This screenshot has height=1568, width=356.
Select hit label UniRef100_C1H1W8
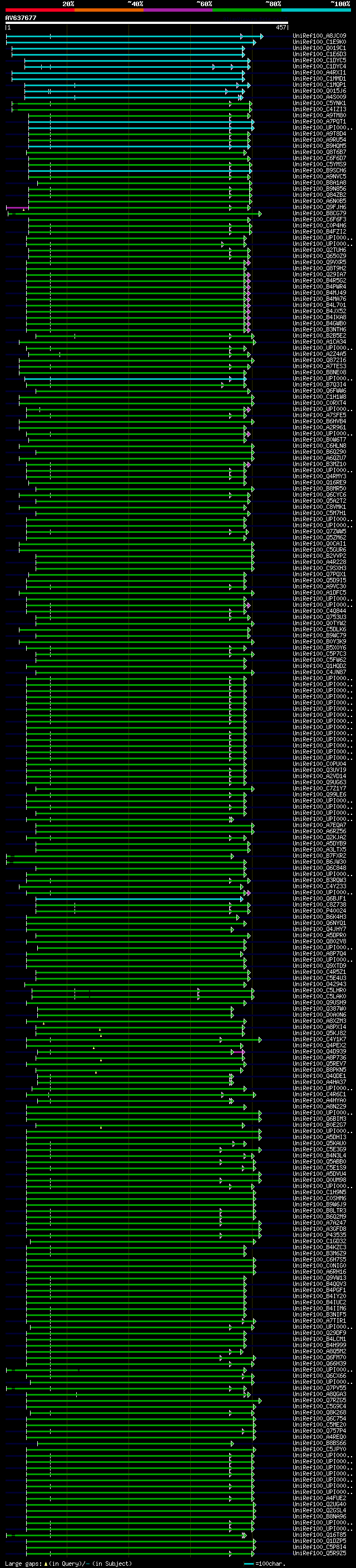pos(319,397)
